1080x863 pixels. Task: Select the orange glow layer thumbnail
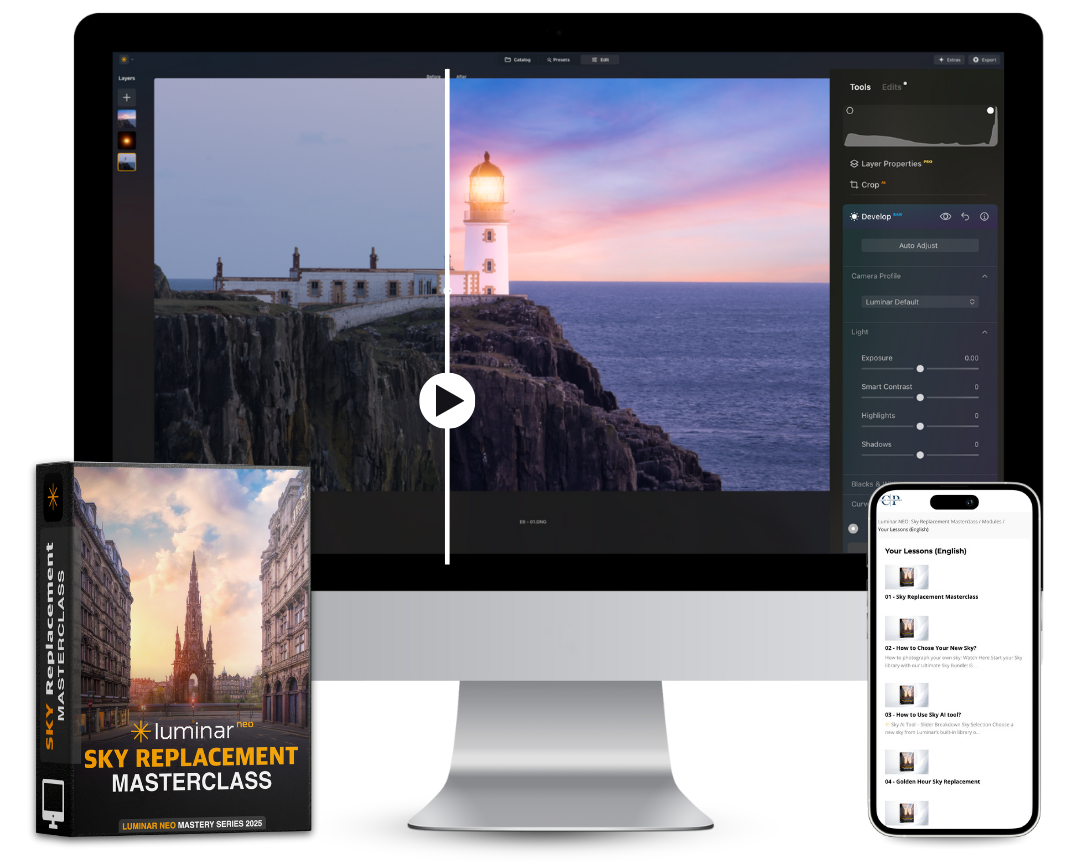coord(127,141)
